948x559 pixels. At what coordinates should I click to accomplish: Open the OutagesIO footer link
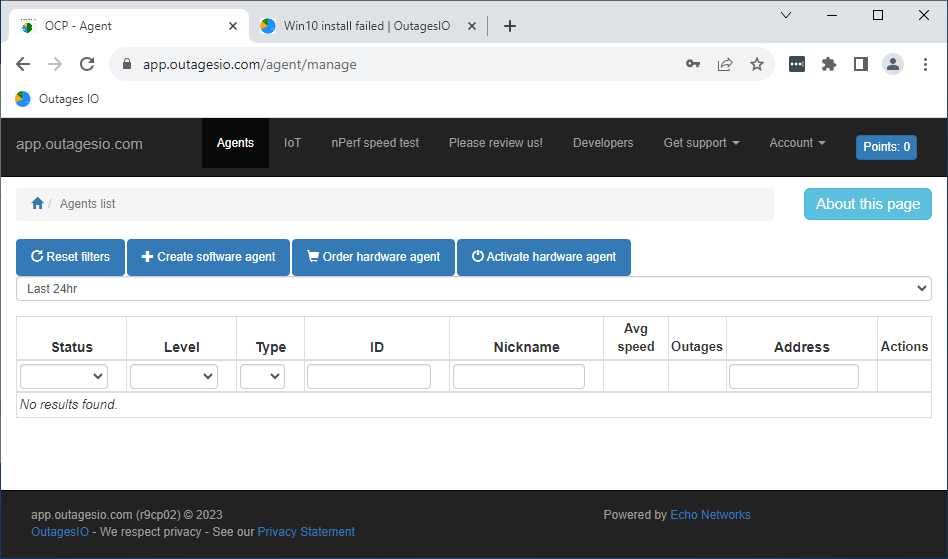(60, 532)
